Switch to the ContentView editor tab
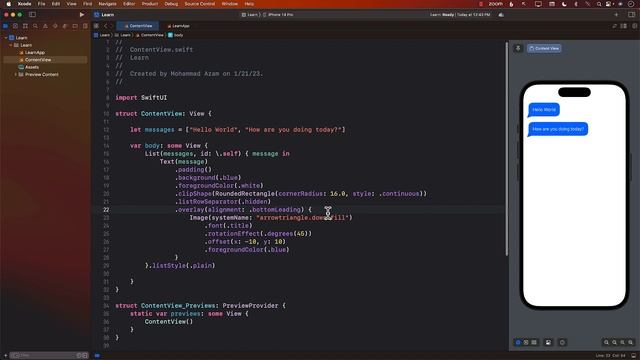Viewport: 640px width, 360px height. pyautogui.click(x=138, y=26)
